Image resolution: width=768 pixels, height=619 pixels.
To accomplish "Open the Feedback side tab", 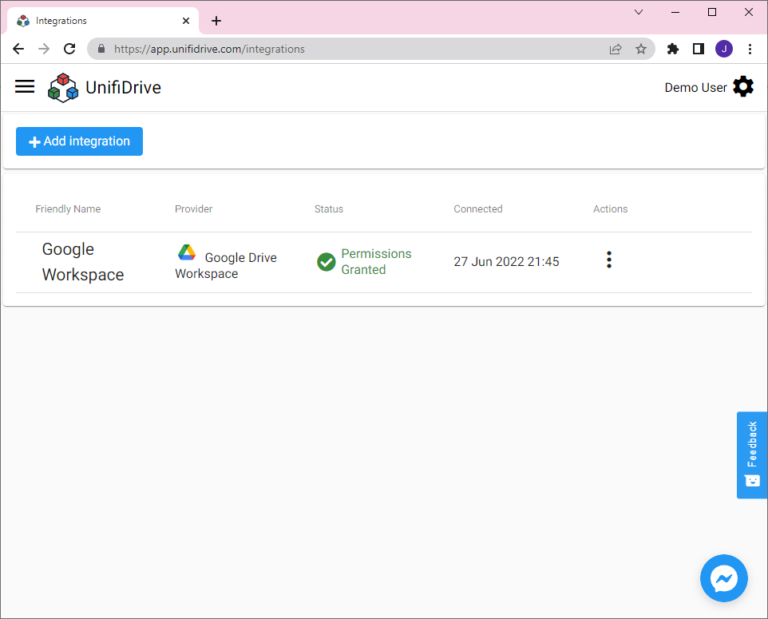I will (x=752, y=455).
